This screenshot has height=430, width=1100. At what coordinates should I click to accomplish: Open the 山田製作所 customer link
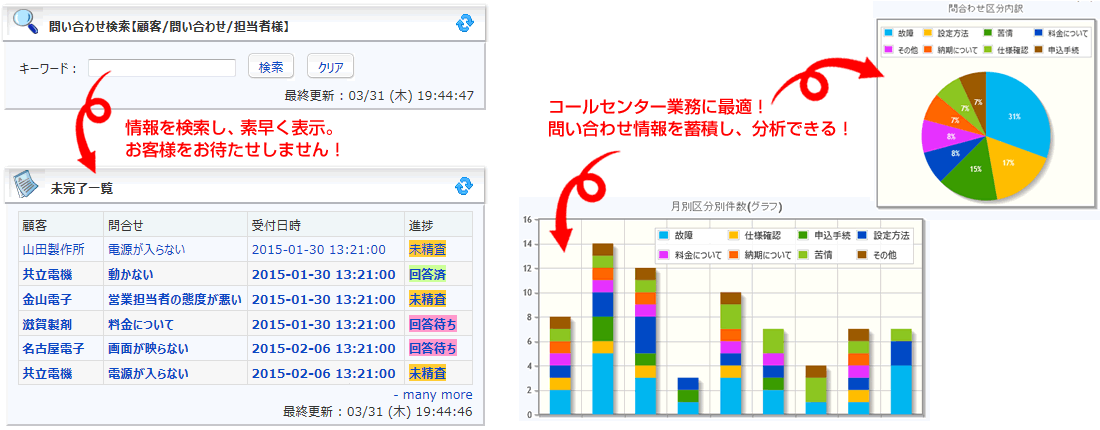point(53,249)
